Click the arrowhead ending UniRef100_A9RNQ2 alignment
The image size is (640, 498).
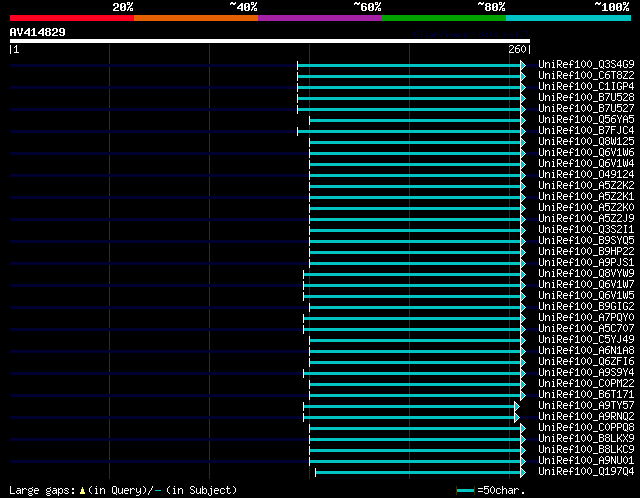click(517, 418)
